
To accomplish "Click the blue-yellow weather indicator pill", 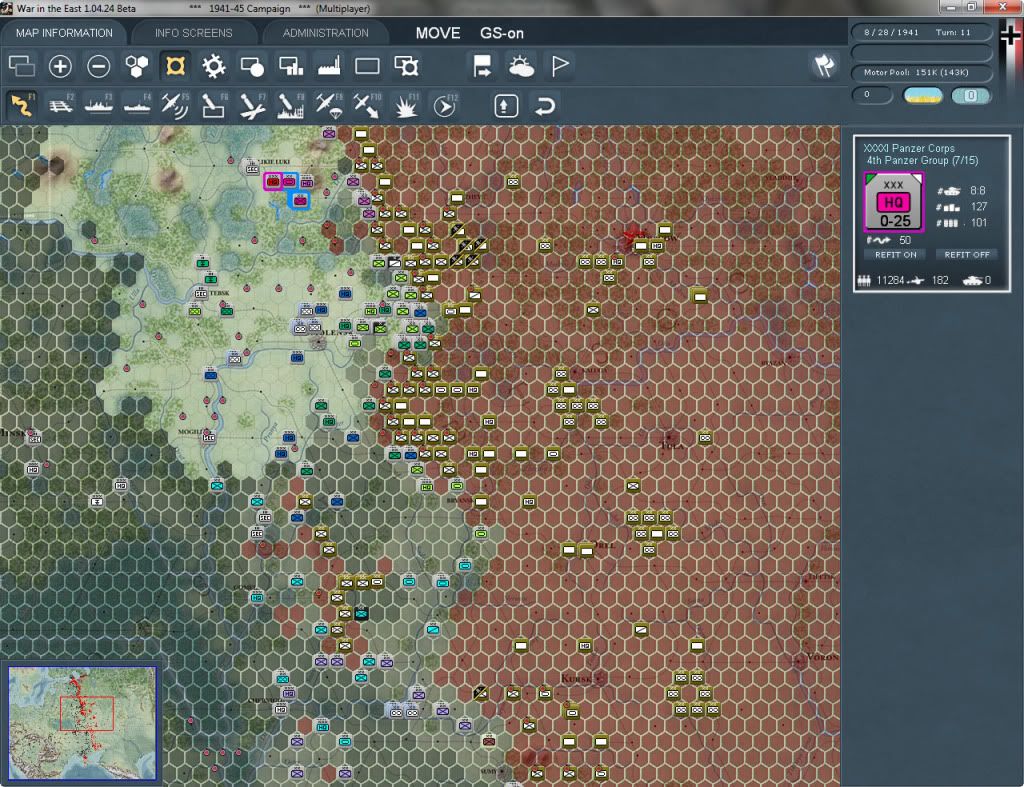I will [922, 95].
